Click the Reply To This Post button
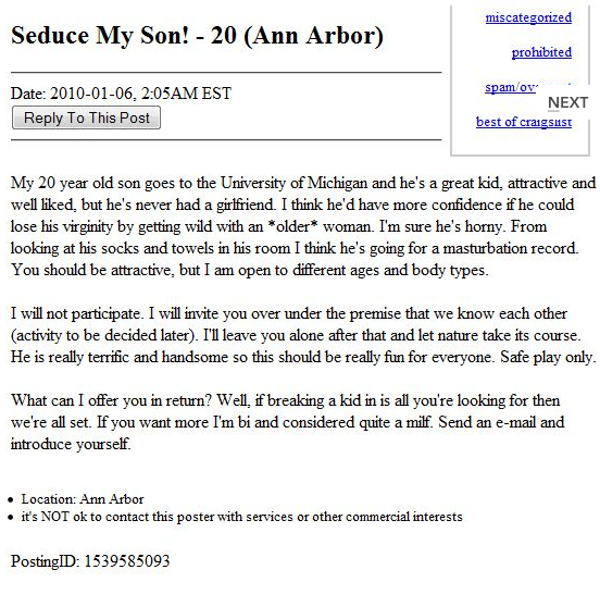This screenshot has width=600, height=607. pyautogui.click(x=85, y=118)
